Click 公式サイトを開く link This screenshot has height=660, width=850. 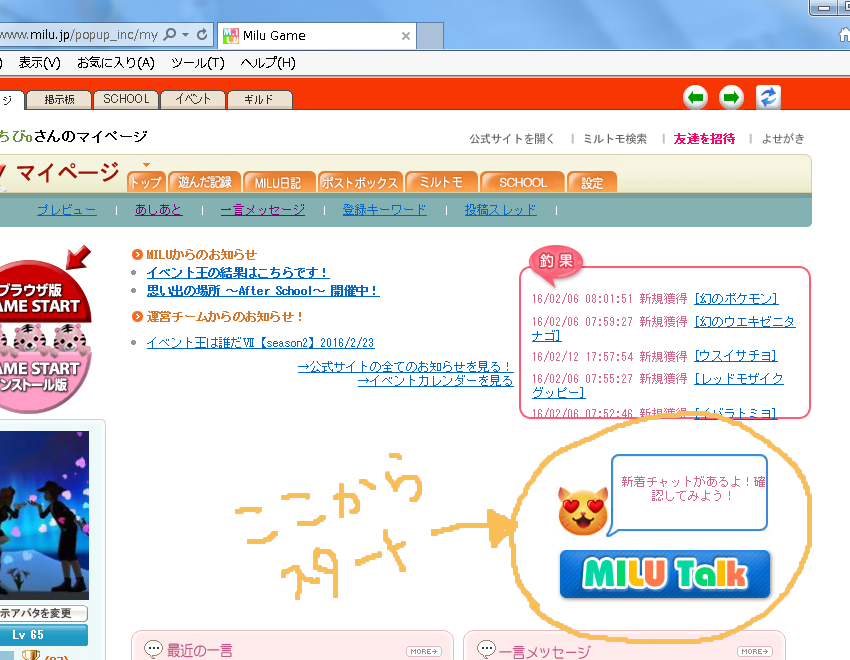512,139
